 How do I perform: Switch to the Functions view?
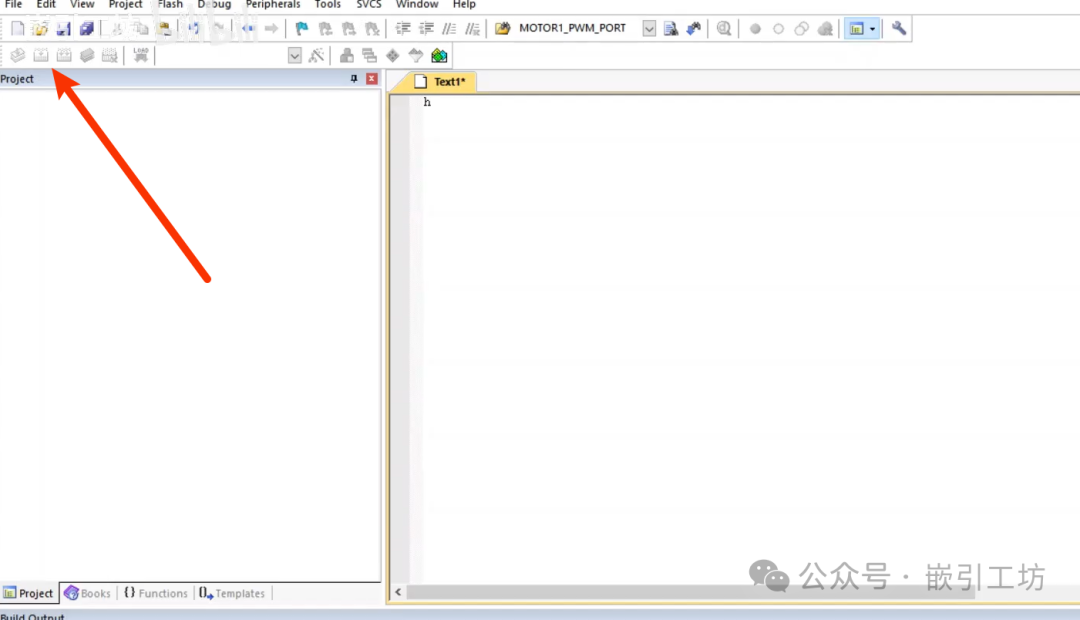click(155, 593)
